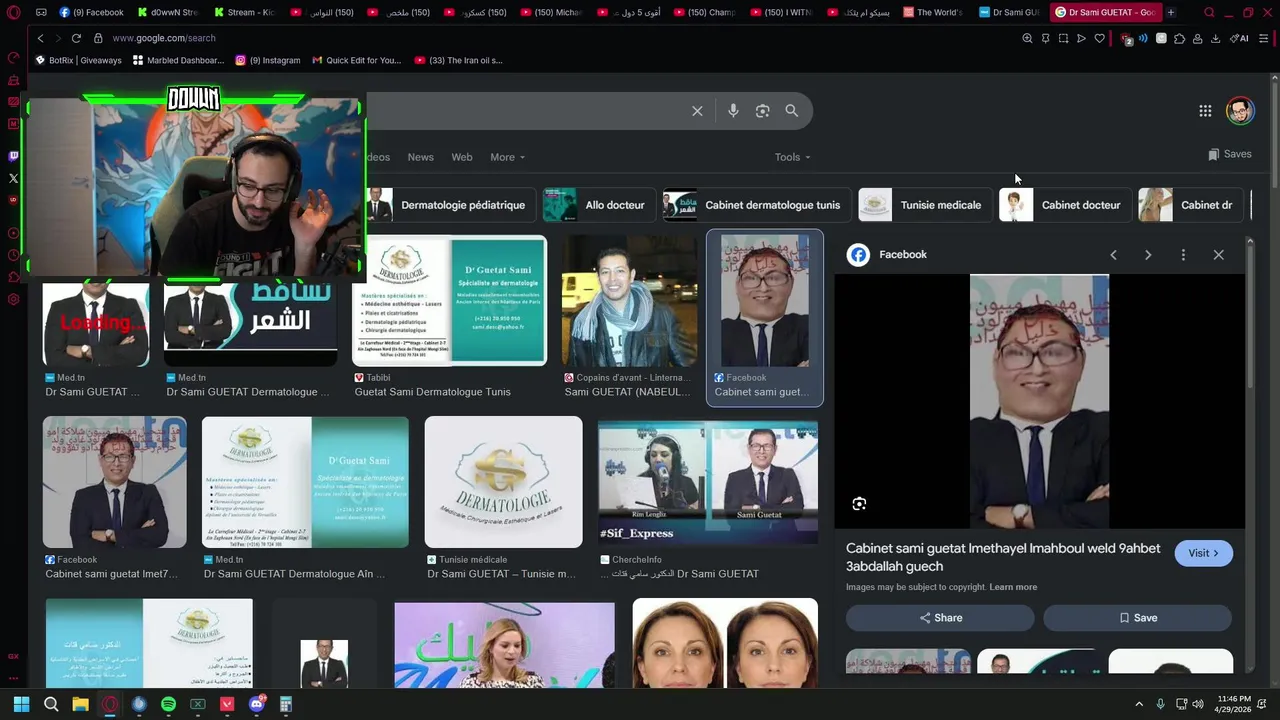Show previous image in preview panel

1113,255
